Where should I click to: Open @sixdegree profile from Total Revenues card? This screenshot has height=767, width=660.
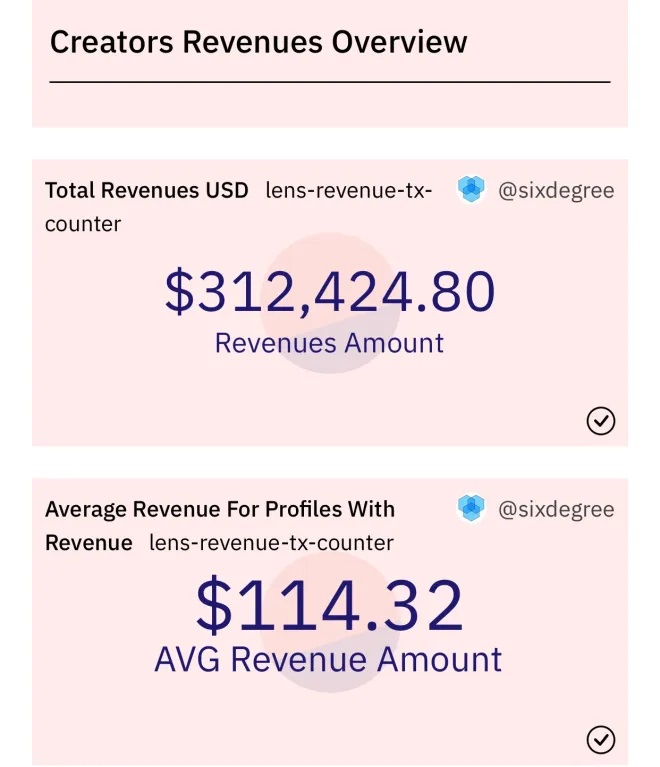(x=556, y=190)
